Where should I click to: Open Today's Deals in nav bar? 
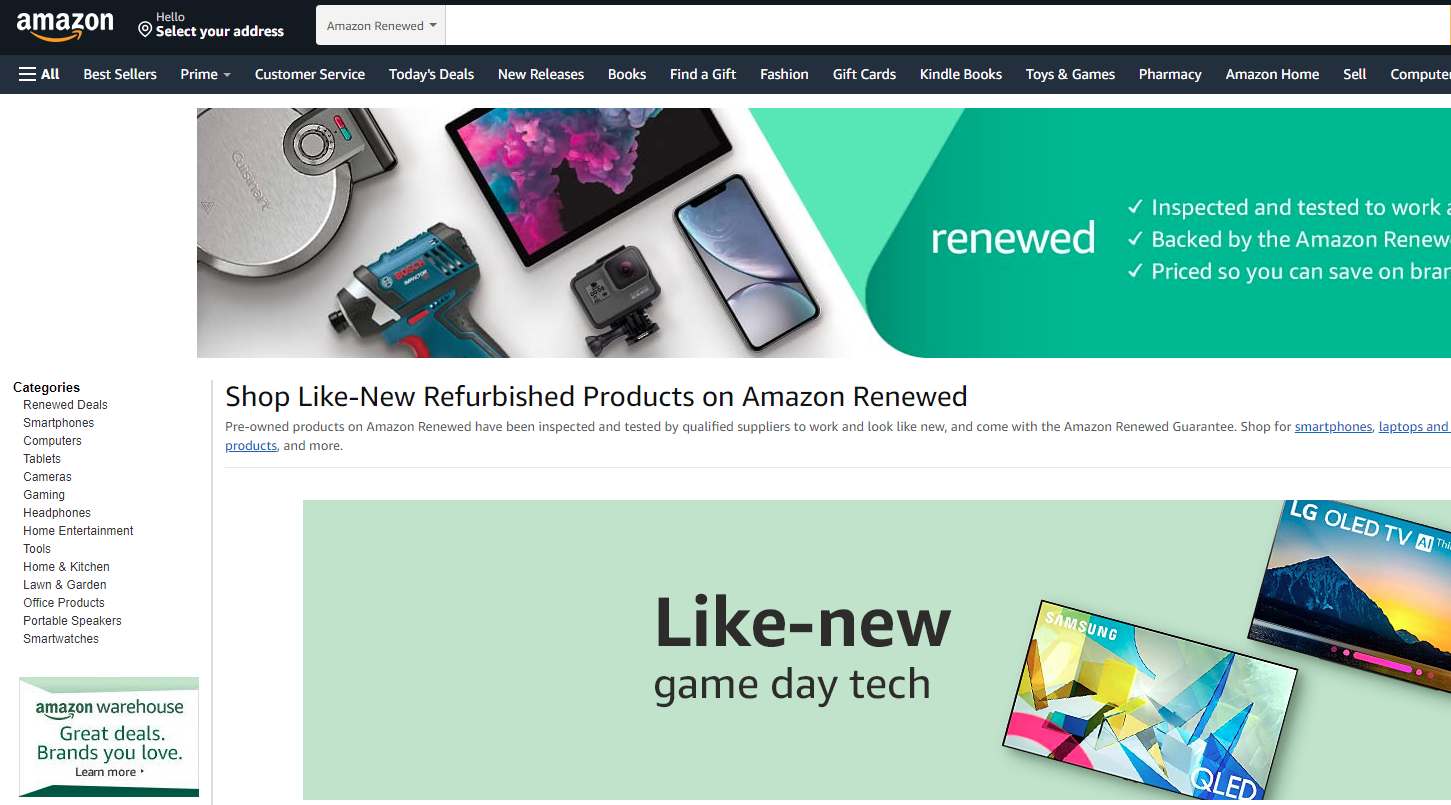(431, 74)
